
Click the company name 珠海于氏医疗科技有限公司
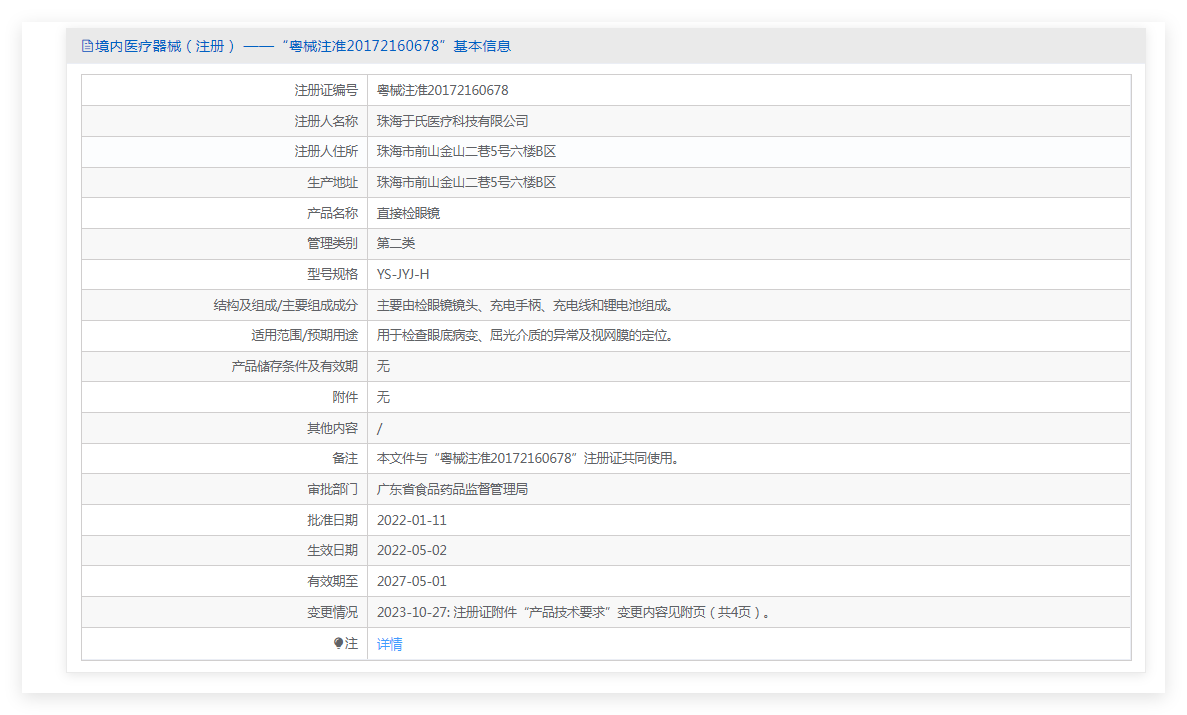(453, 121)
